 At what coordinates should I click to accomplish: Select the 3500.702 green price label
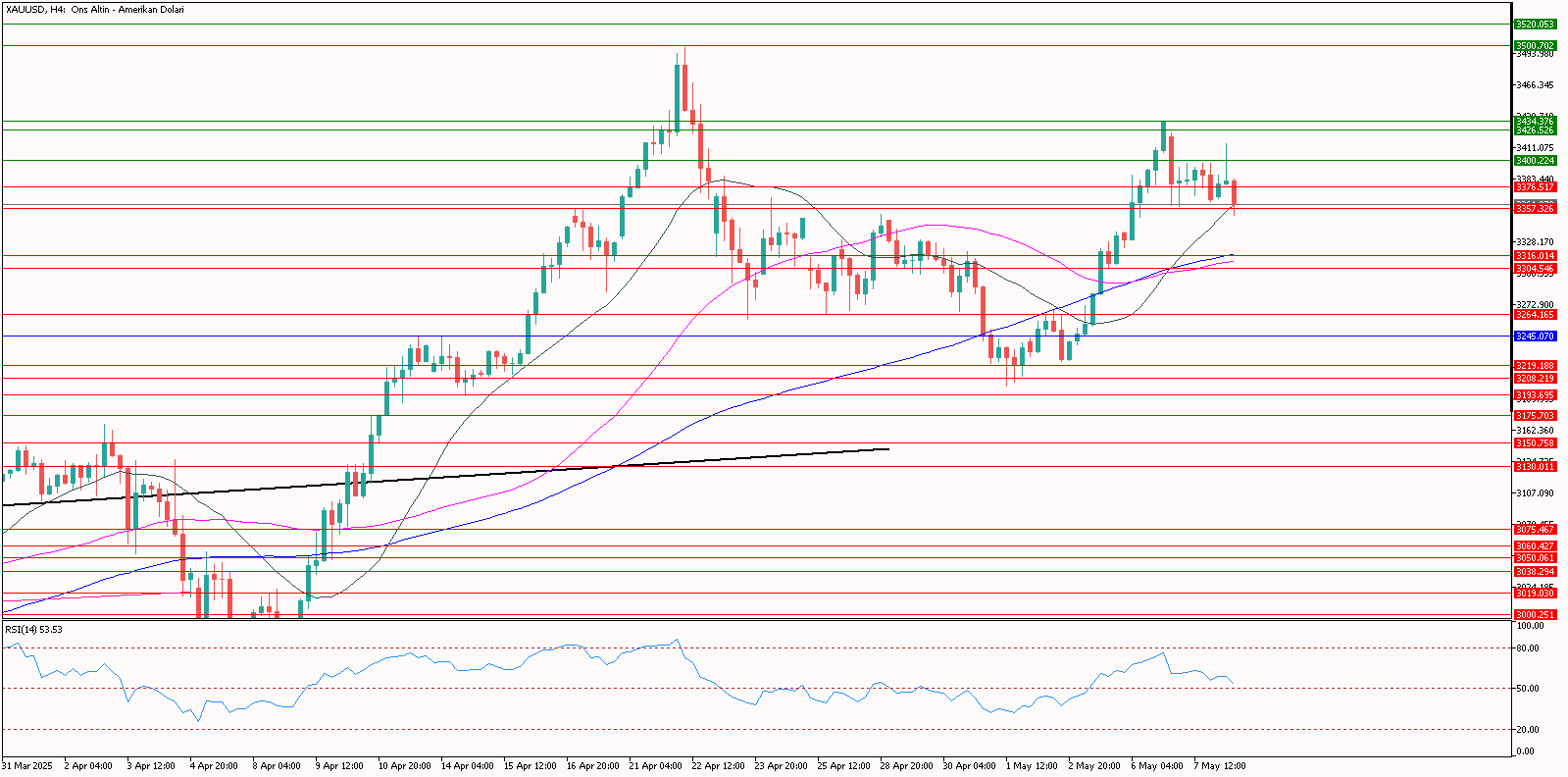(1535, 45)
